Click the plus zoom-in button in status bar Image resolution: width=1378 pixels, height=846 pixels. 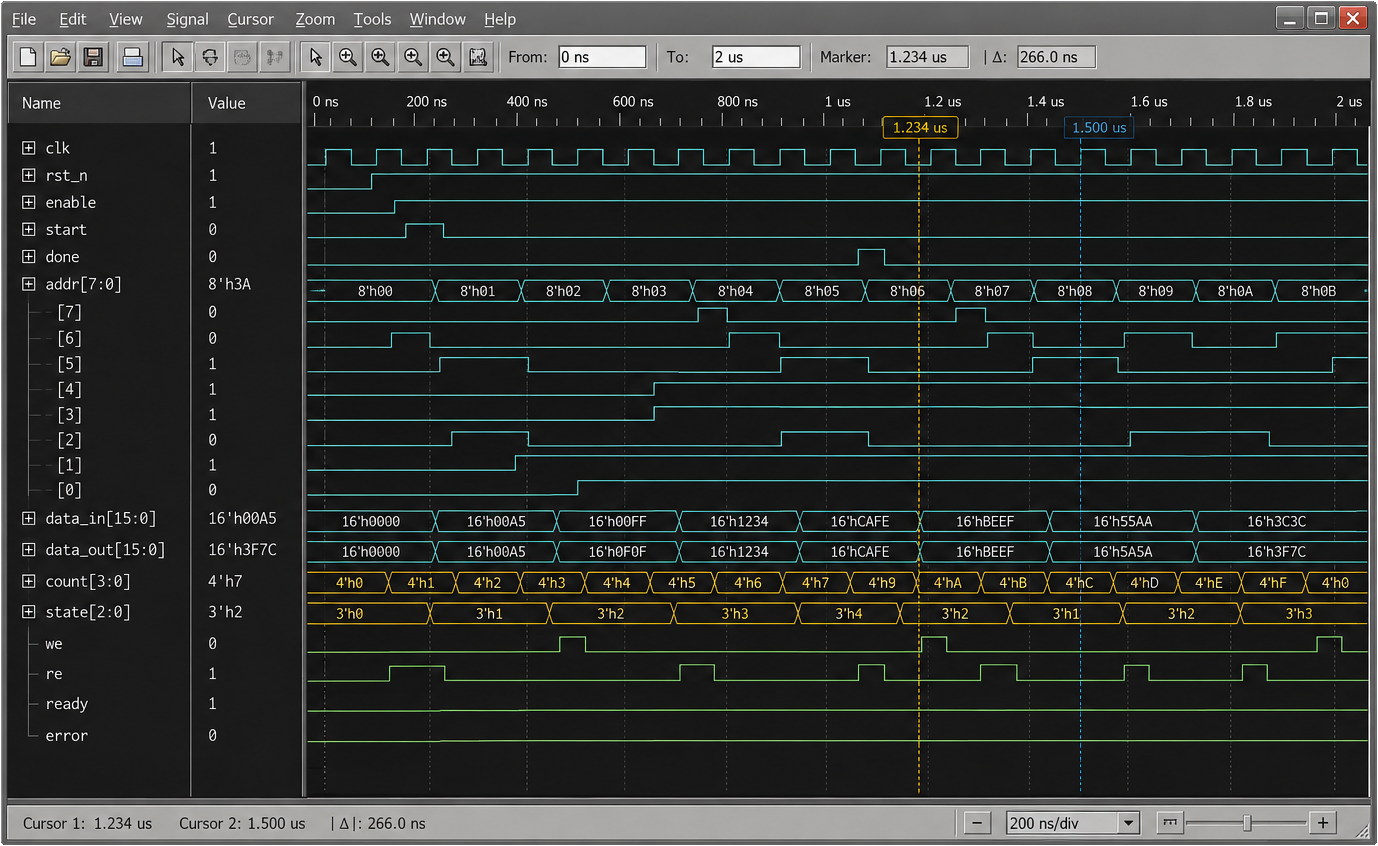coord(1323,823)
